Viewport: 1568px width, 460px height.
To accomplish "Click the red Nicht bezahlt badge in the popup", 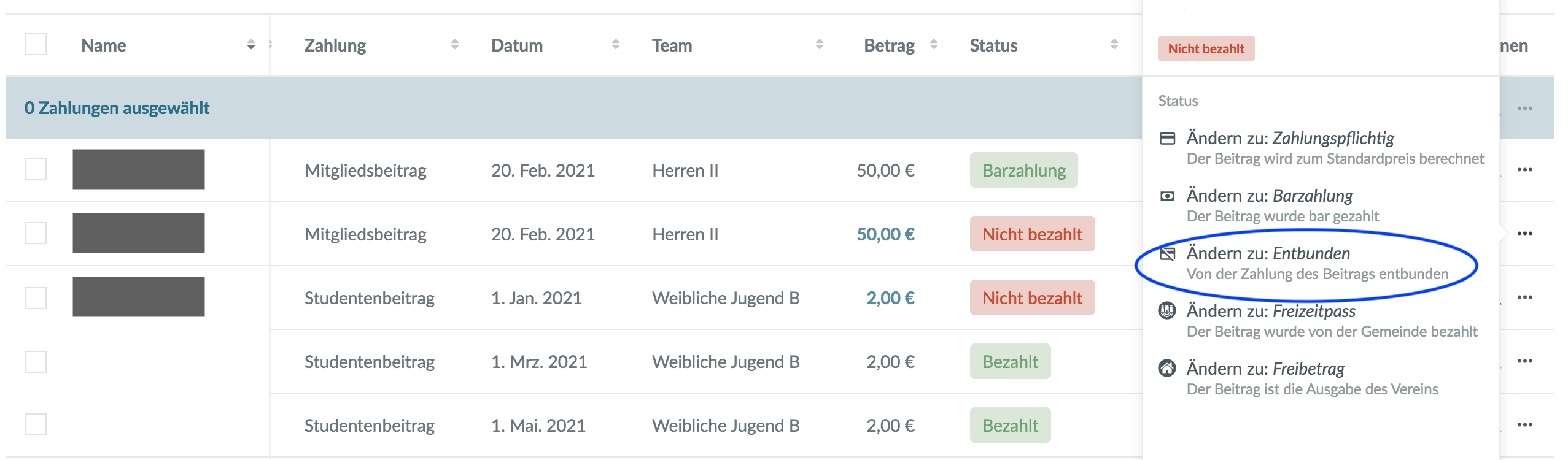I will [1206, 48].
